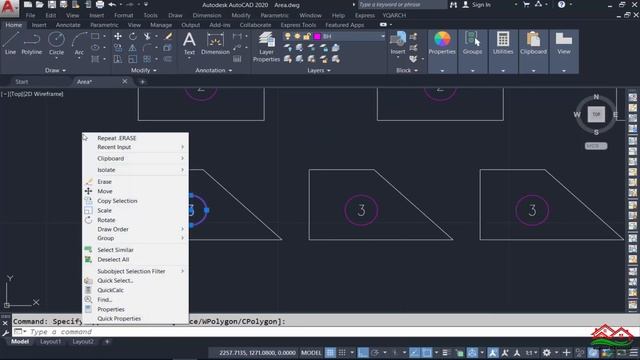Toggle snap mode in status bar
This screenshot has width=640, height=360.
pos(342,353)
